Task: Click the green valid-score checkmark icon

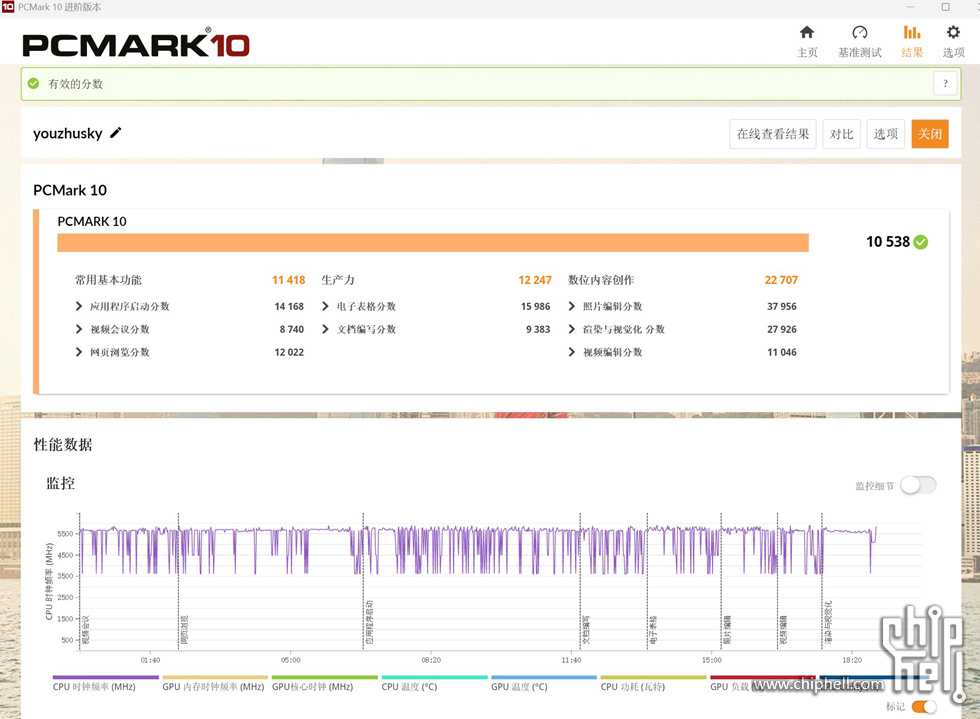Action: pyautogui.click(x=34, y=83)
